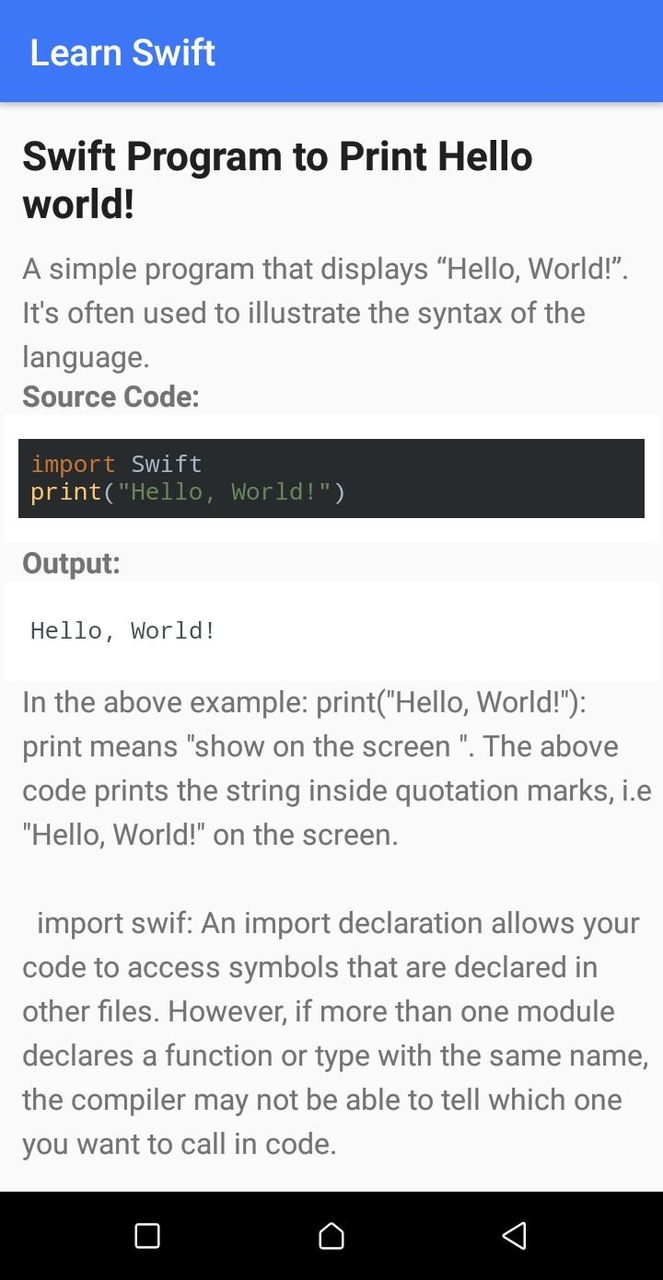Select the Output: label
The width and height of the screenshot is (663, 1280).
pos(70,563)
